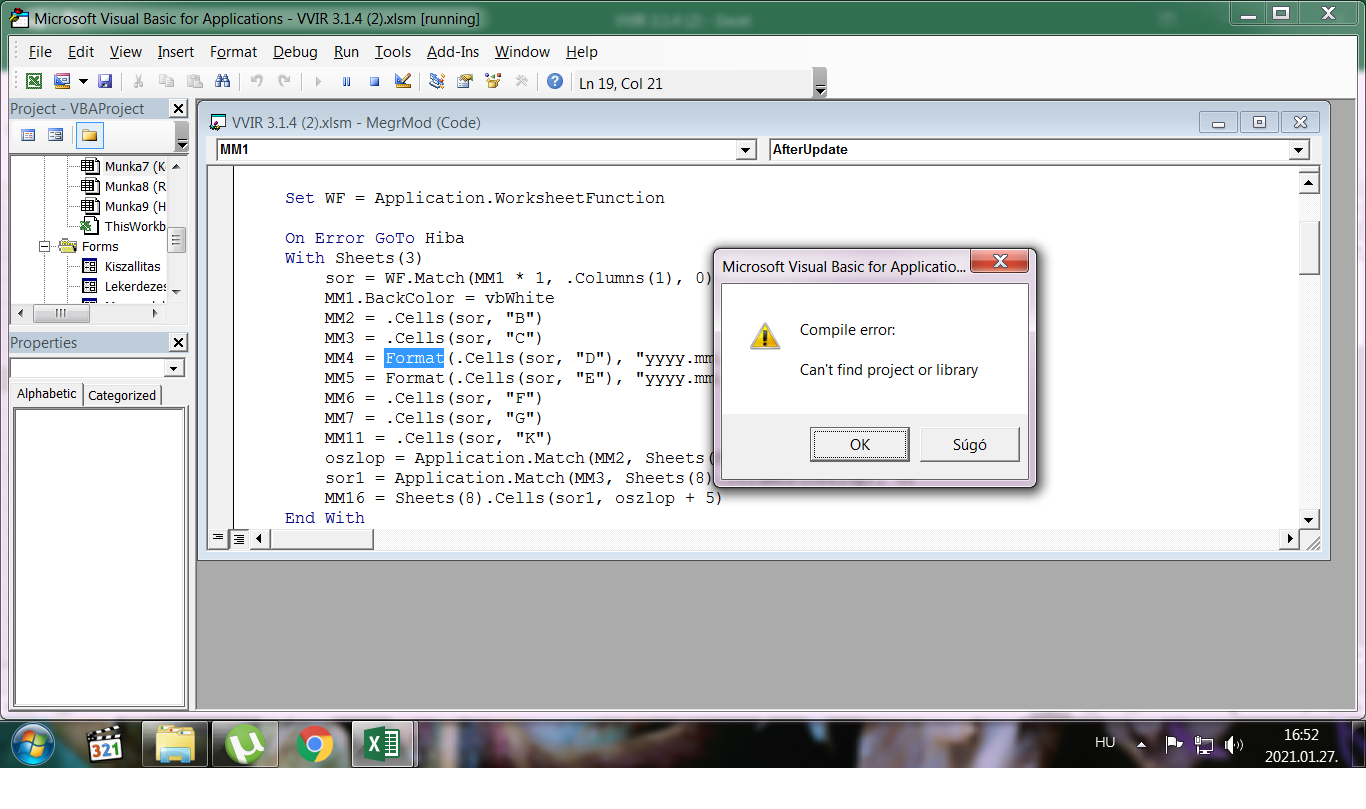Image resolution: width=1366 pixels, height=809 pixels.
Task: Click project tree horizontal scrollbar thumb
Action: 61,313
